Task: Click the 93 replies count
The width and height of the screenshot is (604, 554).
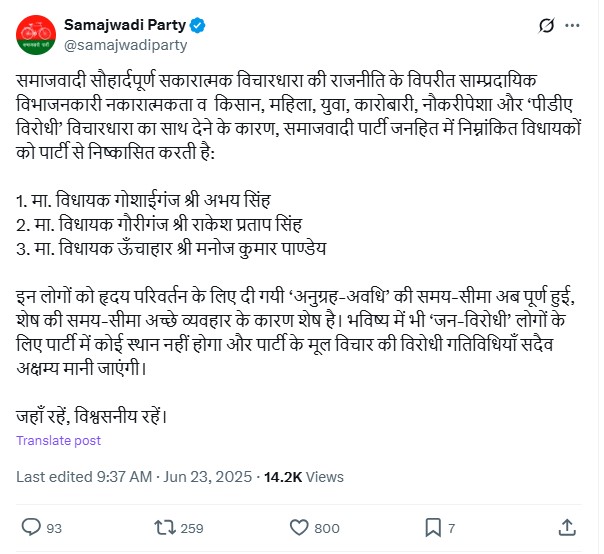Action: (55, 528)
